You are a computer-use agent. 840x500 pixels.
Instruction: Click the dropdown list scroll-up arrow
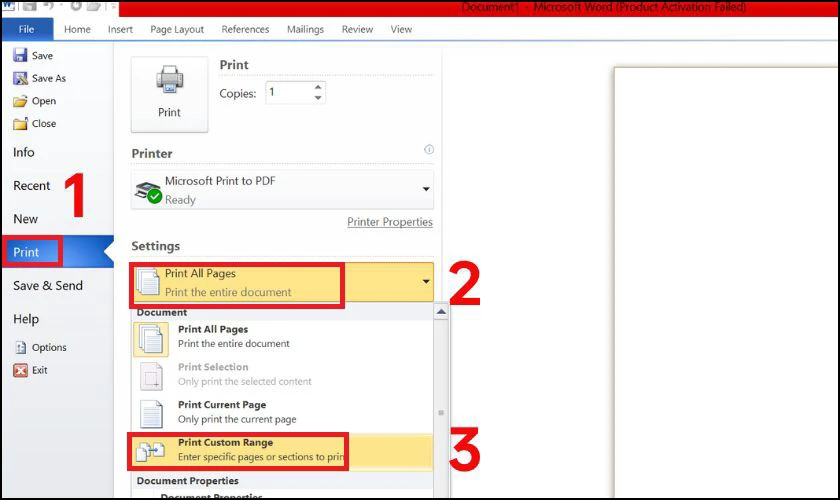click(441, 312)
